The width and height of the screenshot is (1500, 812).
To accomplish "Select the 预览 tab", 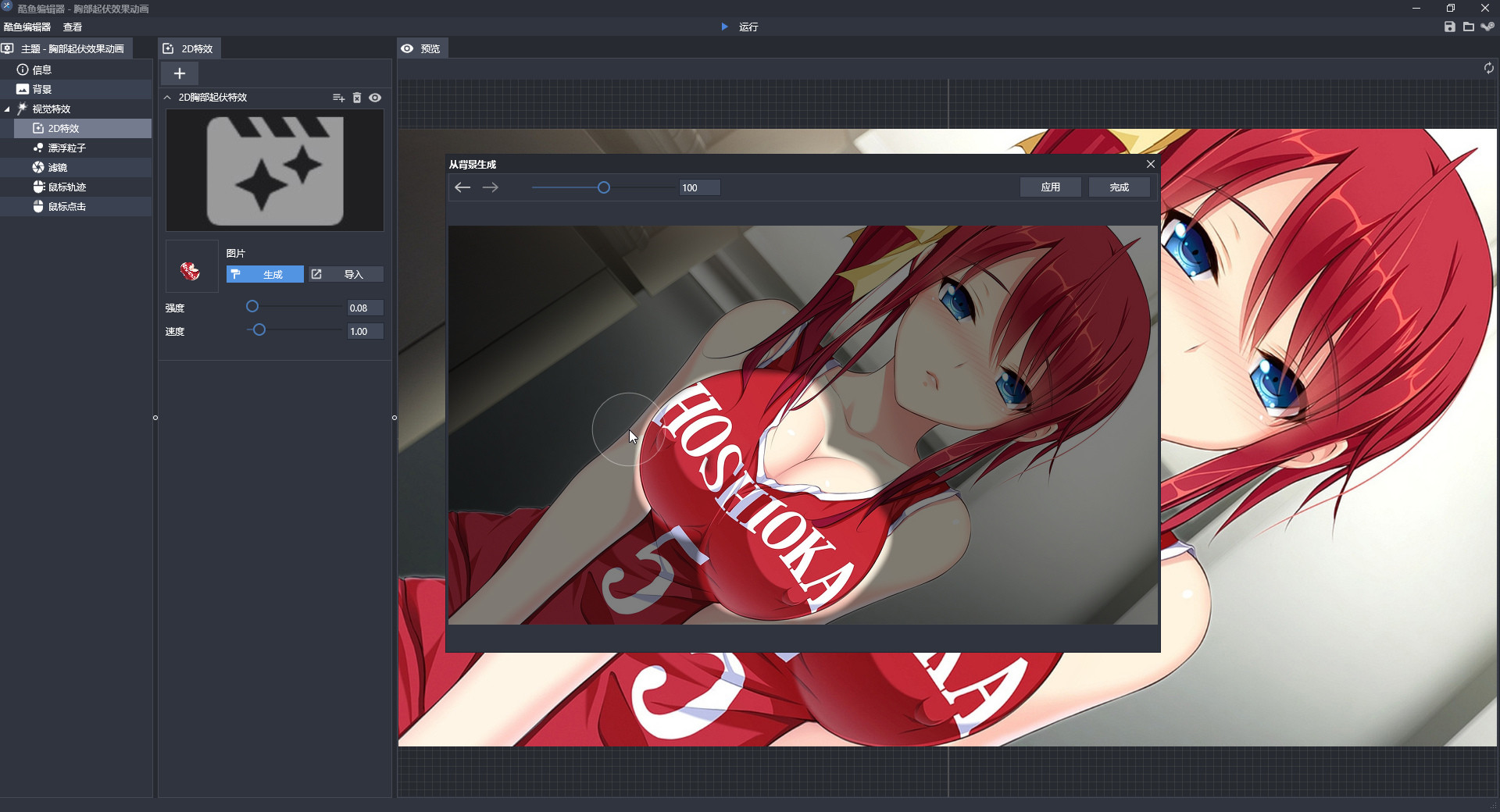I will pos(422,48).
